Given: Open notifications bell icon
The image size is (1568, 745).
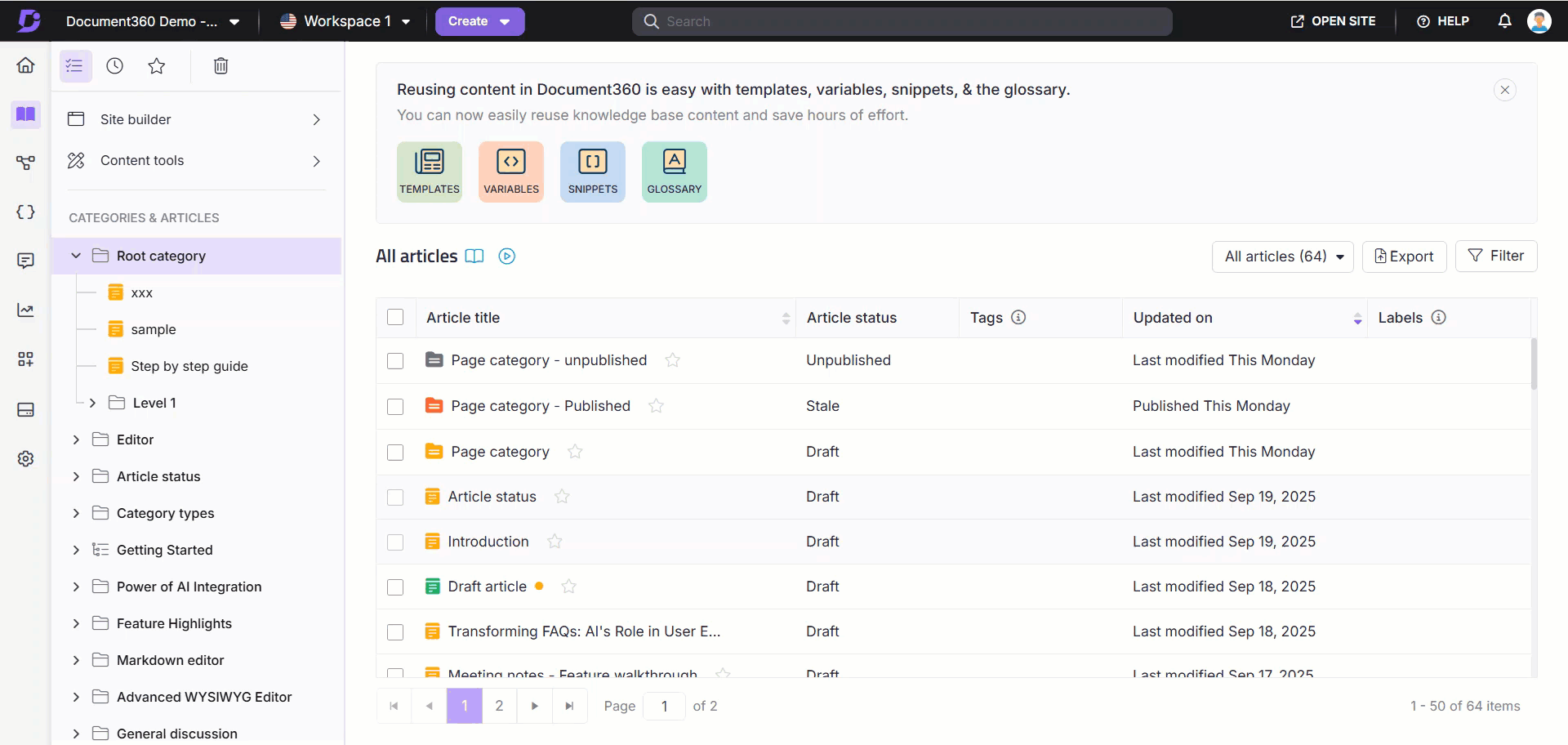Looking at the screenshot, I should [1504, 21].
